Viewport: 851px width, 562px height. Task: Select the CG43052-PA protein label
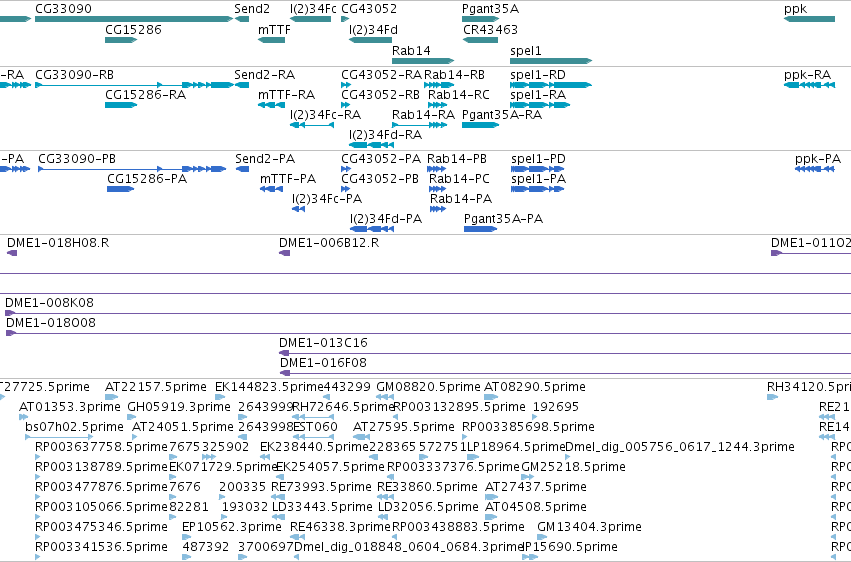pos(380,158)
